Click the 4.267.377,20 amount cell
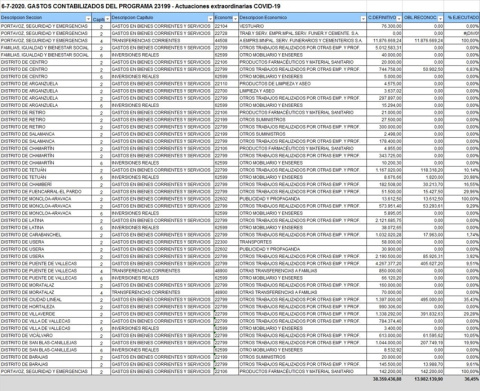 coord(385,263)
